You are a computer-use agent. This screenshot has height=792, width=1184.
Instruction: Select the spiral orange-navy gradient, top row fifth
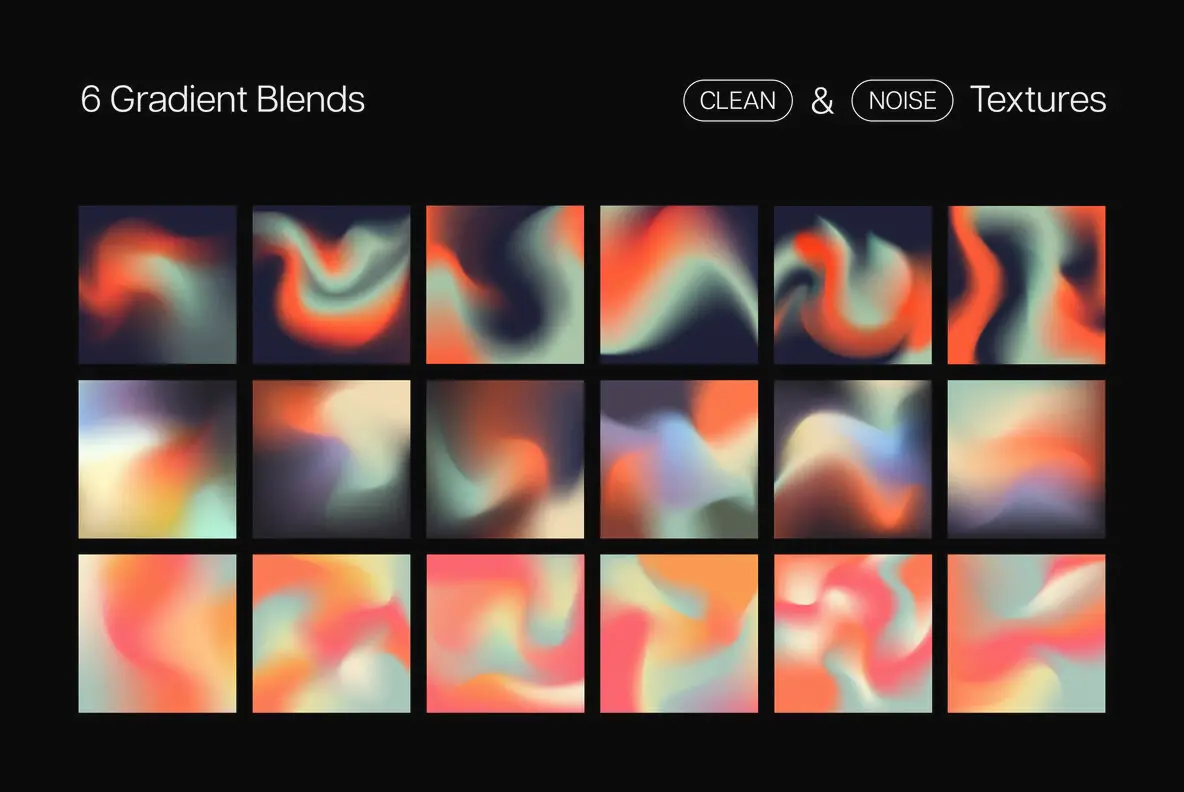852,284
